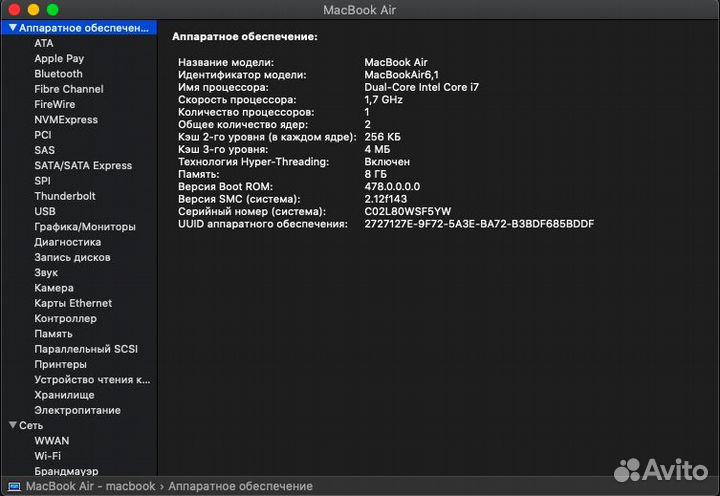
Task: Click the hardware UUID value
Action: 479,224
